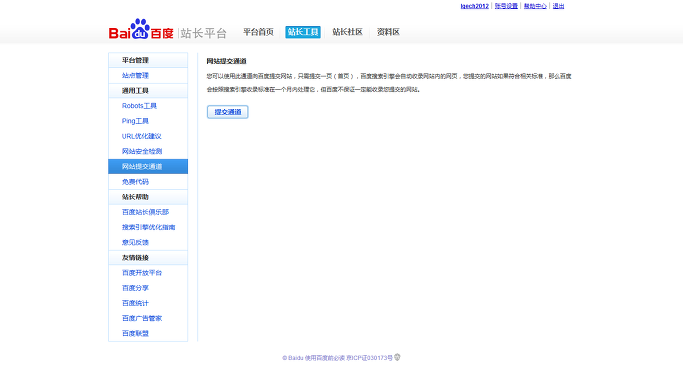
Task: Click the 提交通道 button
Action: pyautogui.click(x=227, y=112)
